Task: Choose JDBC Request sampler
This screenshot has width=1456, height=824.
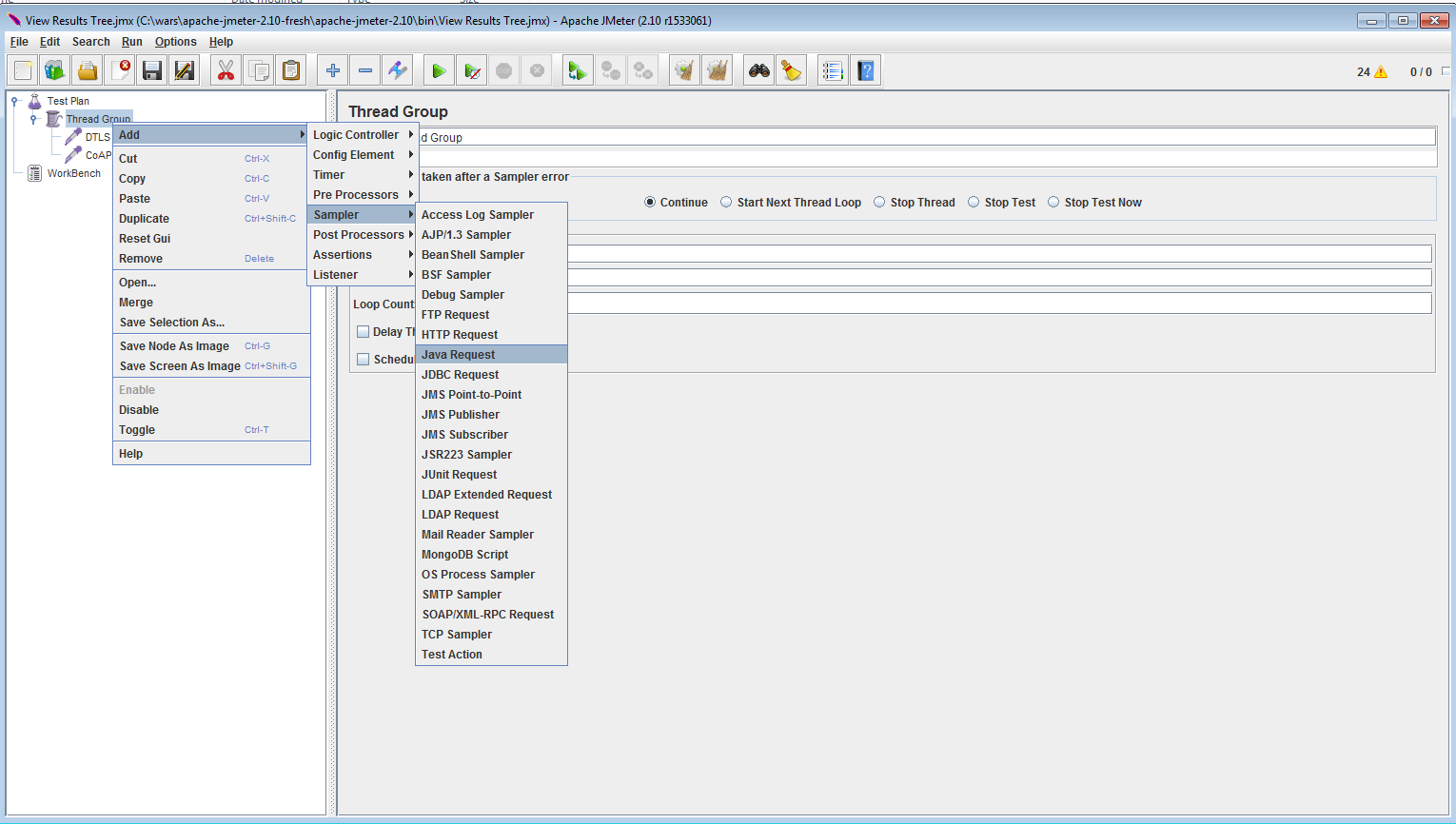Action: click(491, 375)
